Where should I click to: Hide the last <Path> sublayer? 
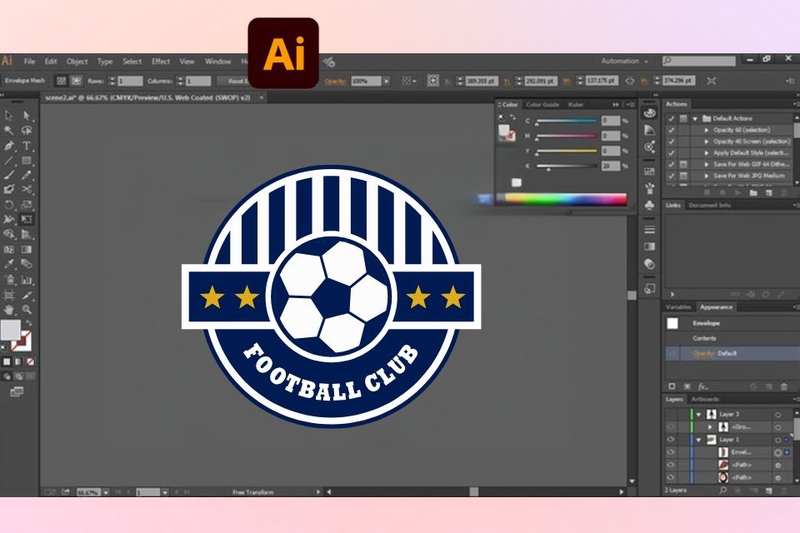pyautogui.click(x=671, y=477)
